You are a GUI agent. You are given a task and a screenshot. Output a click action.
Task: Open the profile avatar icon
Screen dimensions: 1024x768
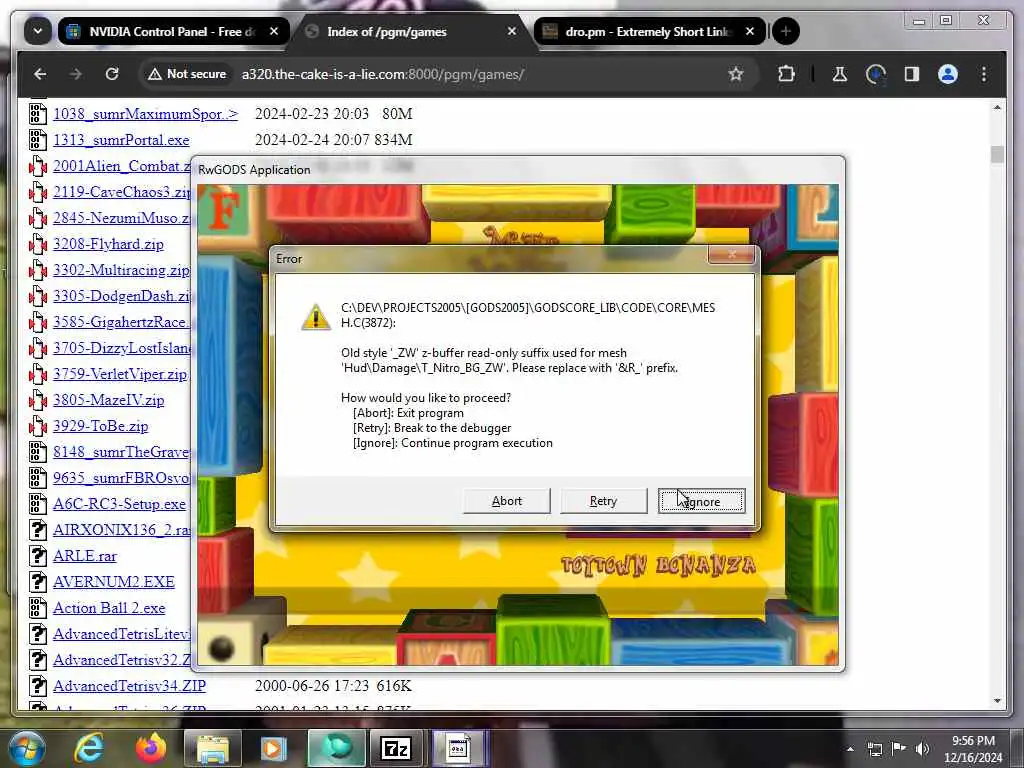pos(948,74)
